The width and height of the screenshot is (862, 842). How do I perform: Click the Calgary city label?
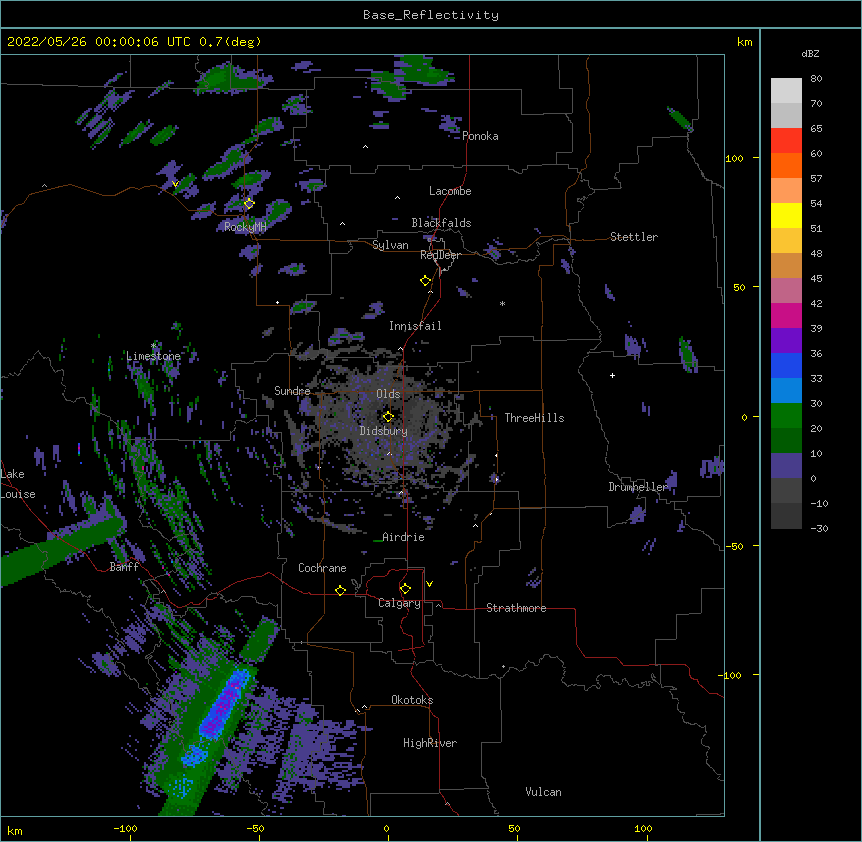399,603
